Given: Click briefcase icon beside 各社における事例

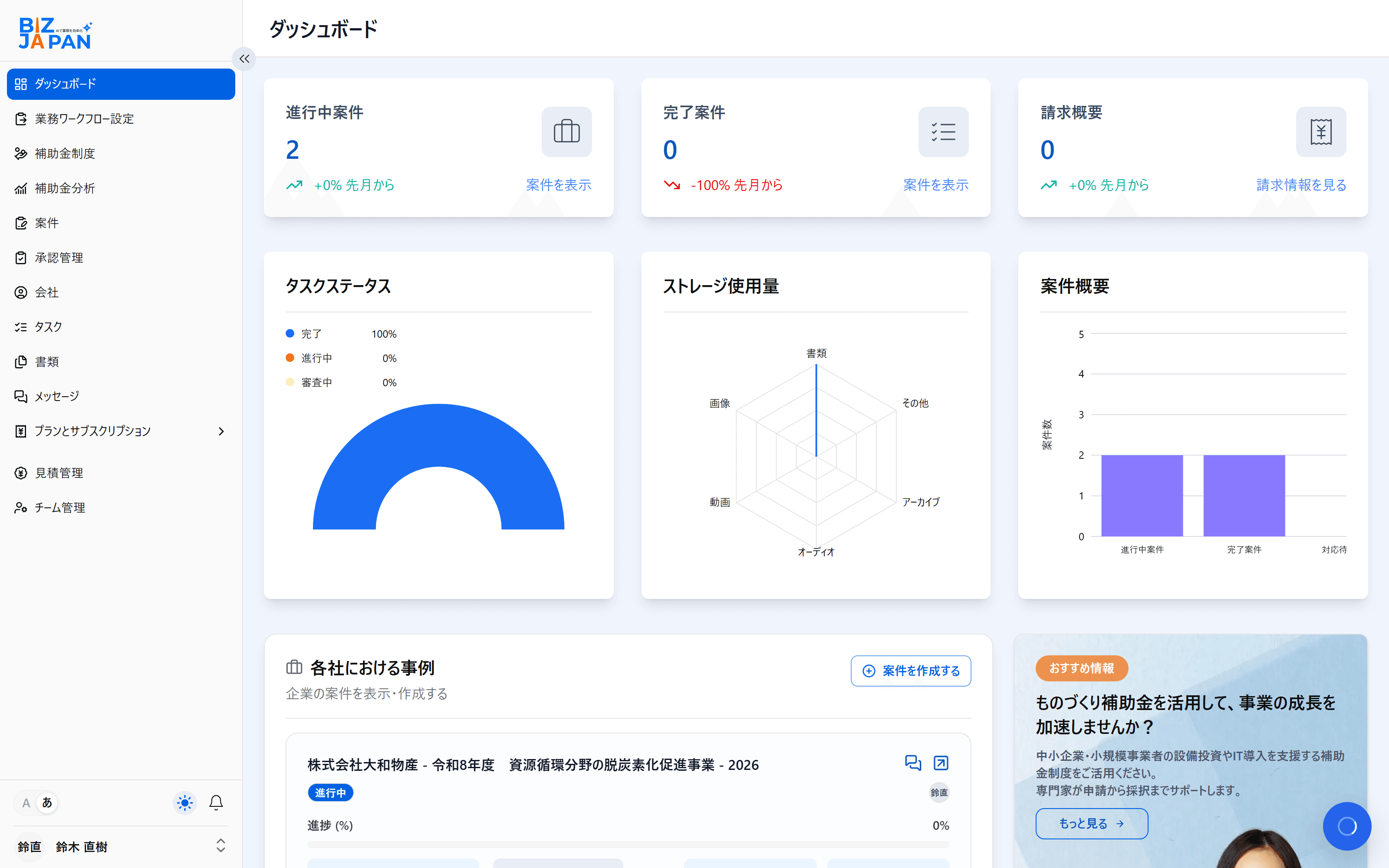Looking at the screenshot, I should pos(294,667).
